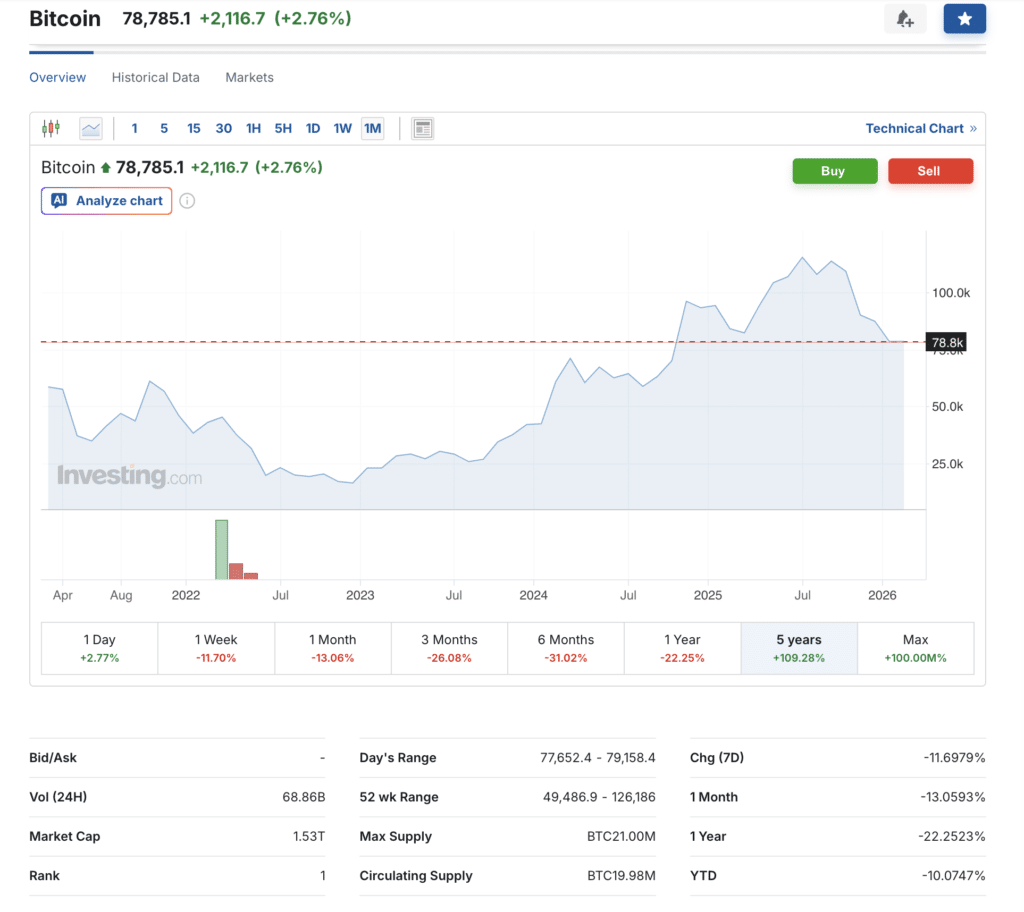Select the 1W interval
1024x912 pixels.
pos(342,128)
